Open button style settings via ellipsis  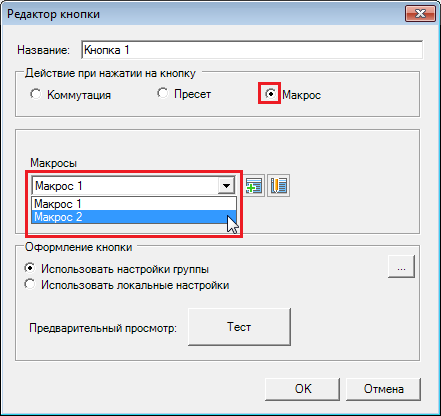pos(401,266)
